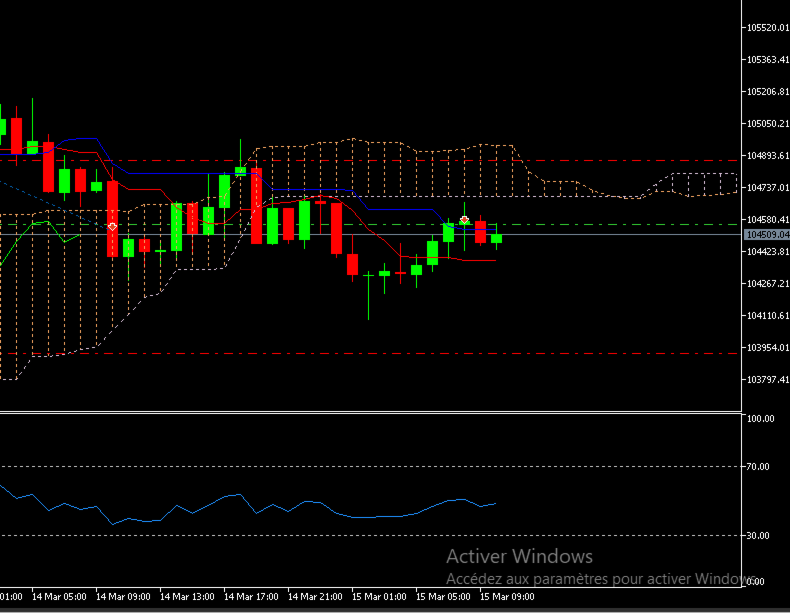Image resolution: width=790 pixels, height=613 pixels.
Task: Click the 104423.81 price axis value
Action: pyautogui.click(x=768, y=251)
